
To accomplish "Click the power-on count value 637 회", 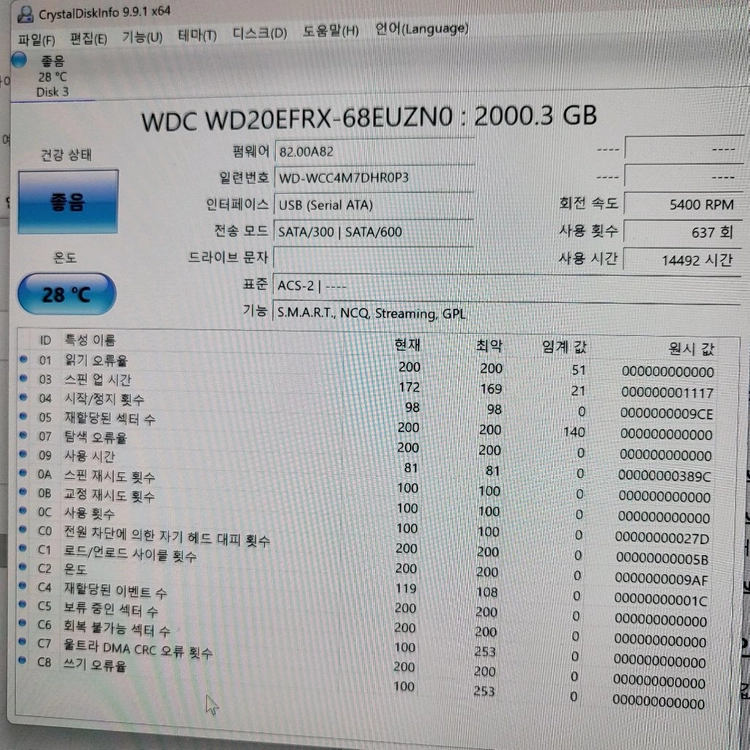I will click(684, 232).
